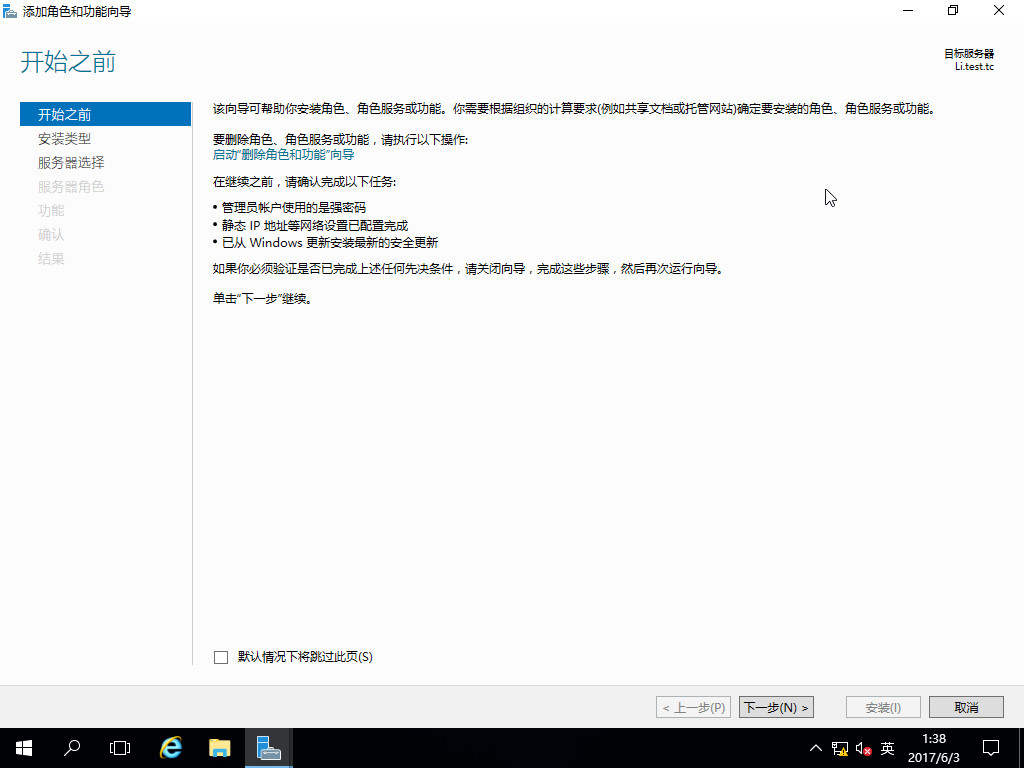Open clock showing 1:38 2017/6/3
The width and height of the screenshot is (1024, 768).
934,748
